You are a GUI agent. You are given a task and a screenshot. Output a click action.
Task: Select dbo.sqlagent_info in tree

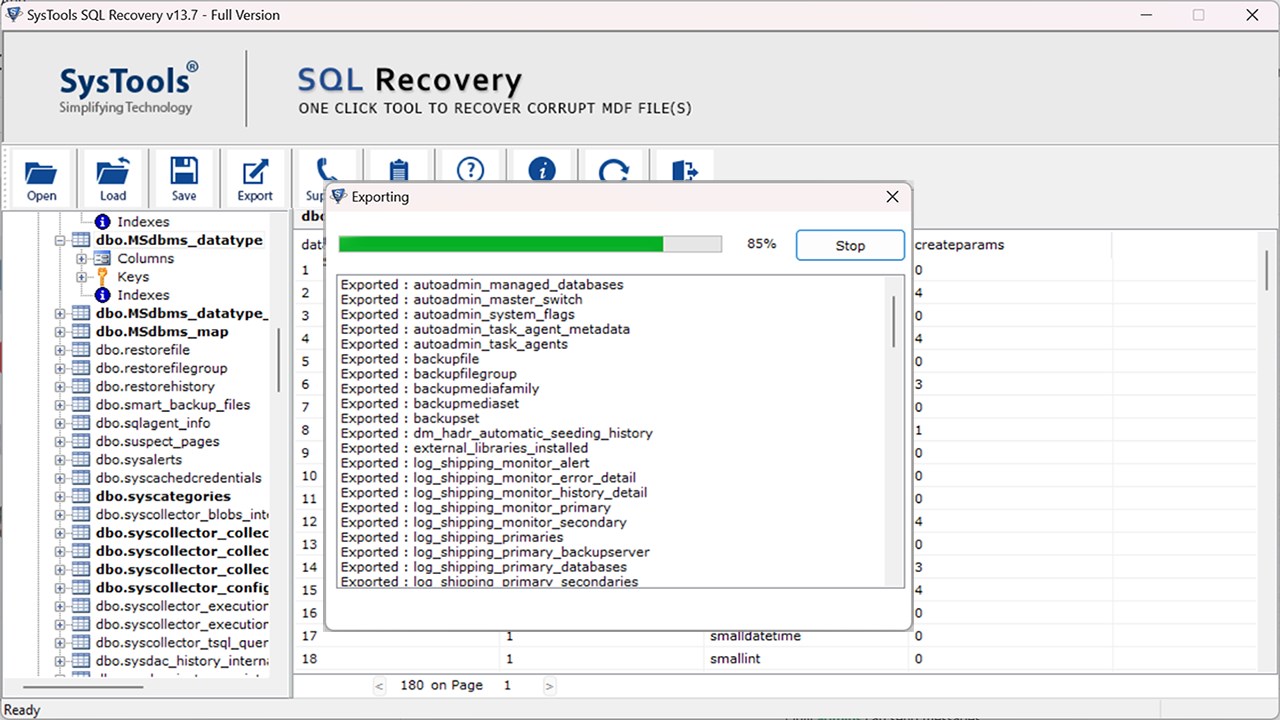pyautogui.click(x=153, y=423)
